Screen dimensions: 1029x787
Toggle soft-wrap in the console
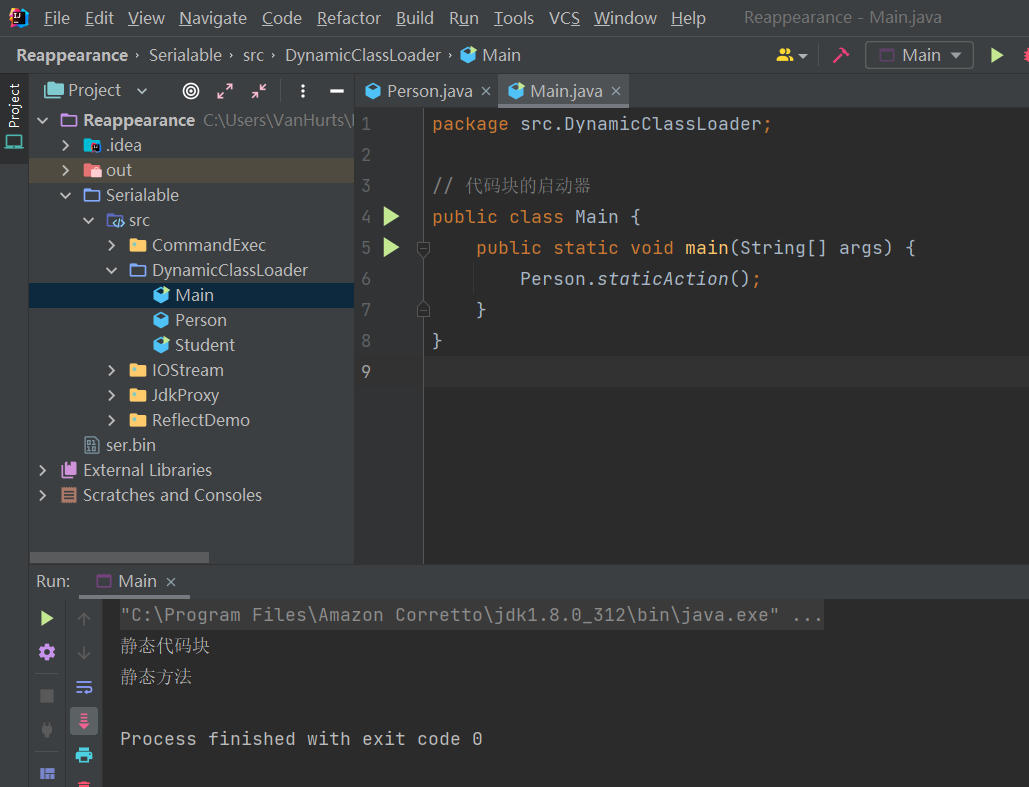[x=84, y=687]
